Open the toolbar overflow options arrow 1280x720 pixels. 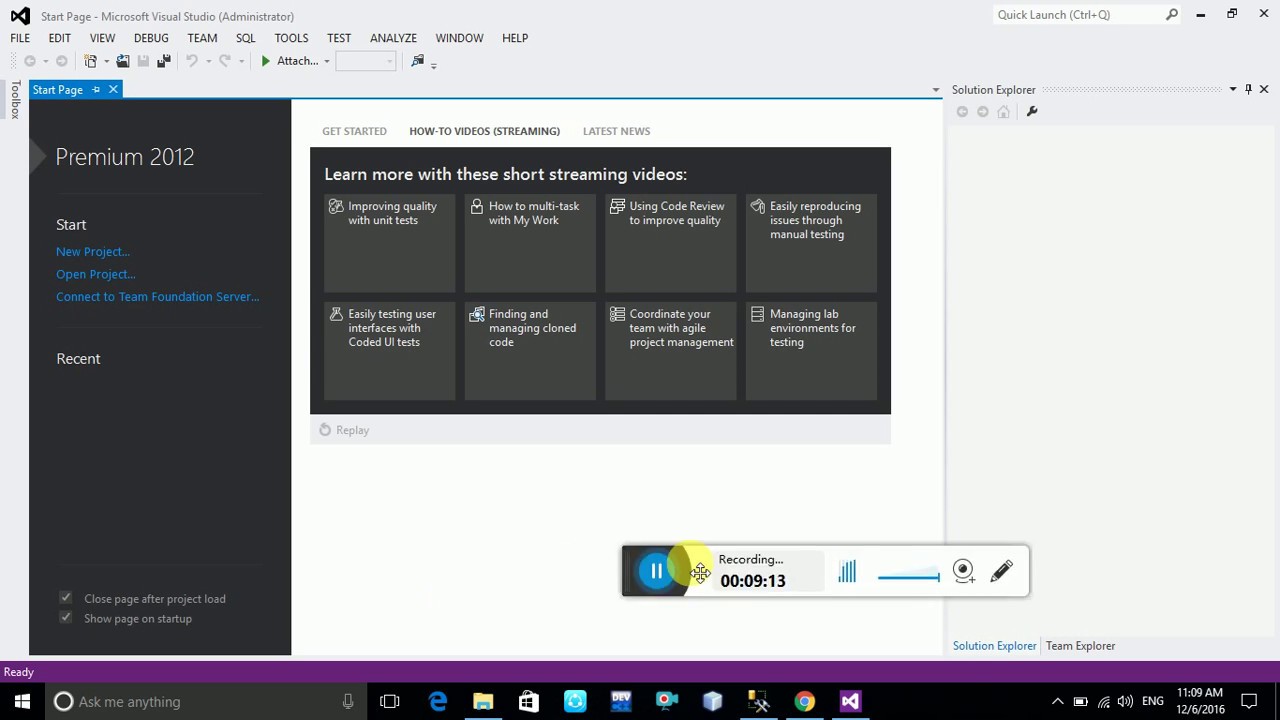coord(433,67)
